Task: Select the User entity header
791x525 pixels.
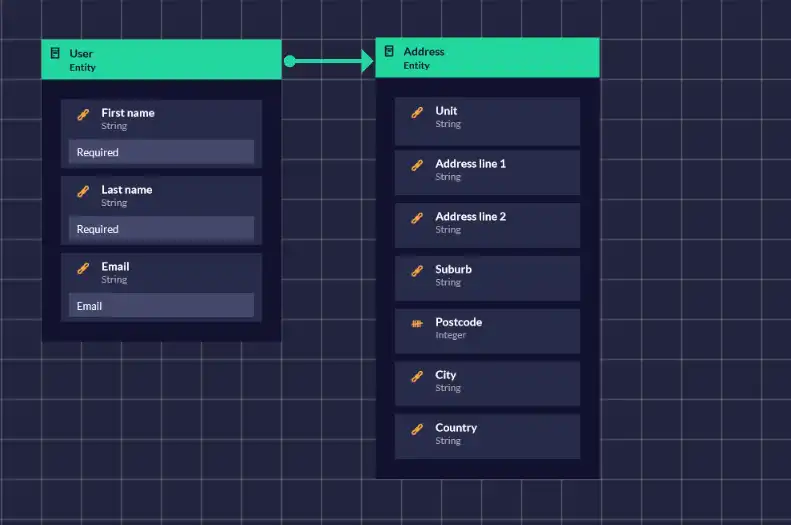Action: coord(161,59)
